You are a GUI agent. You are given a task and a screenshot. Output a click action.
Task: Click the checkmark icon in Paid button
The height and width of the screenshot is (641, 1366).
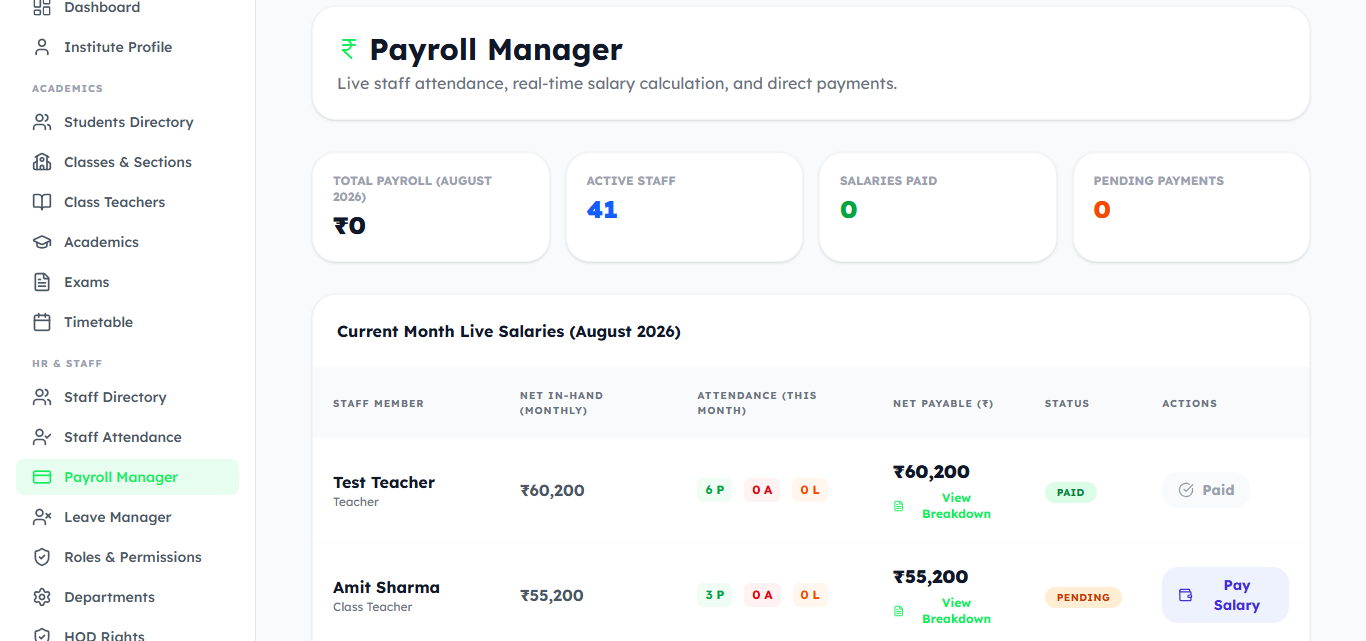1186,490
